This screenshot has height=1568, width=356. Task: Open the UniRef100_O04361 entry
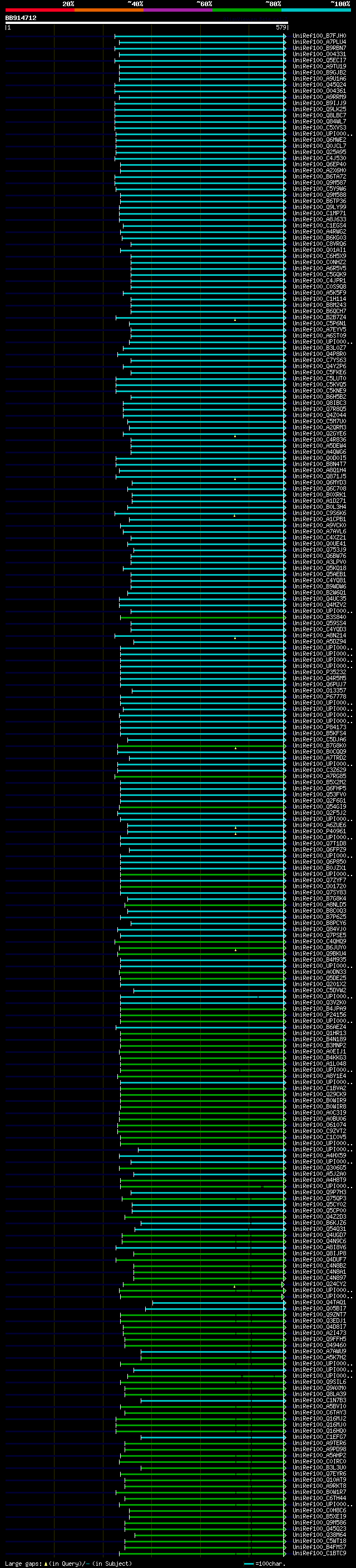(319, 91)
